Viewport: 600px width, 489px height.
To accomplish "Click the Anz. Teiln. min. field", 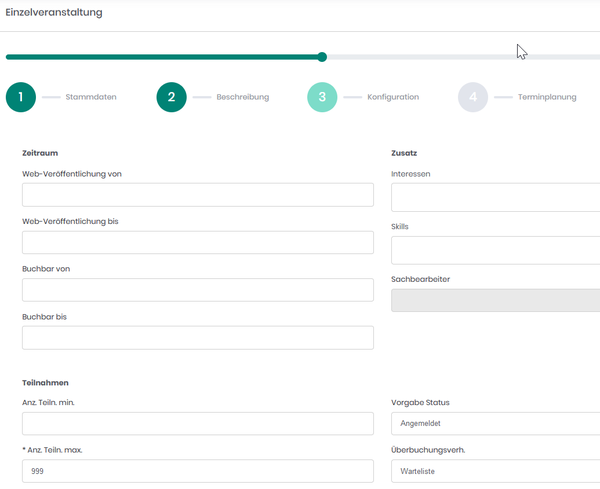I will tap(198, 424).
